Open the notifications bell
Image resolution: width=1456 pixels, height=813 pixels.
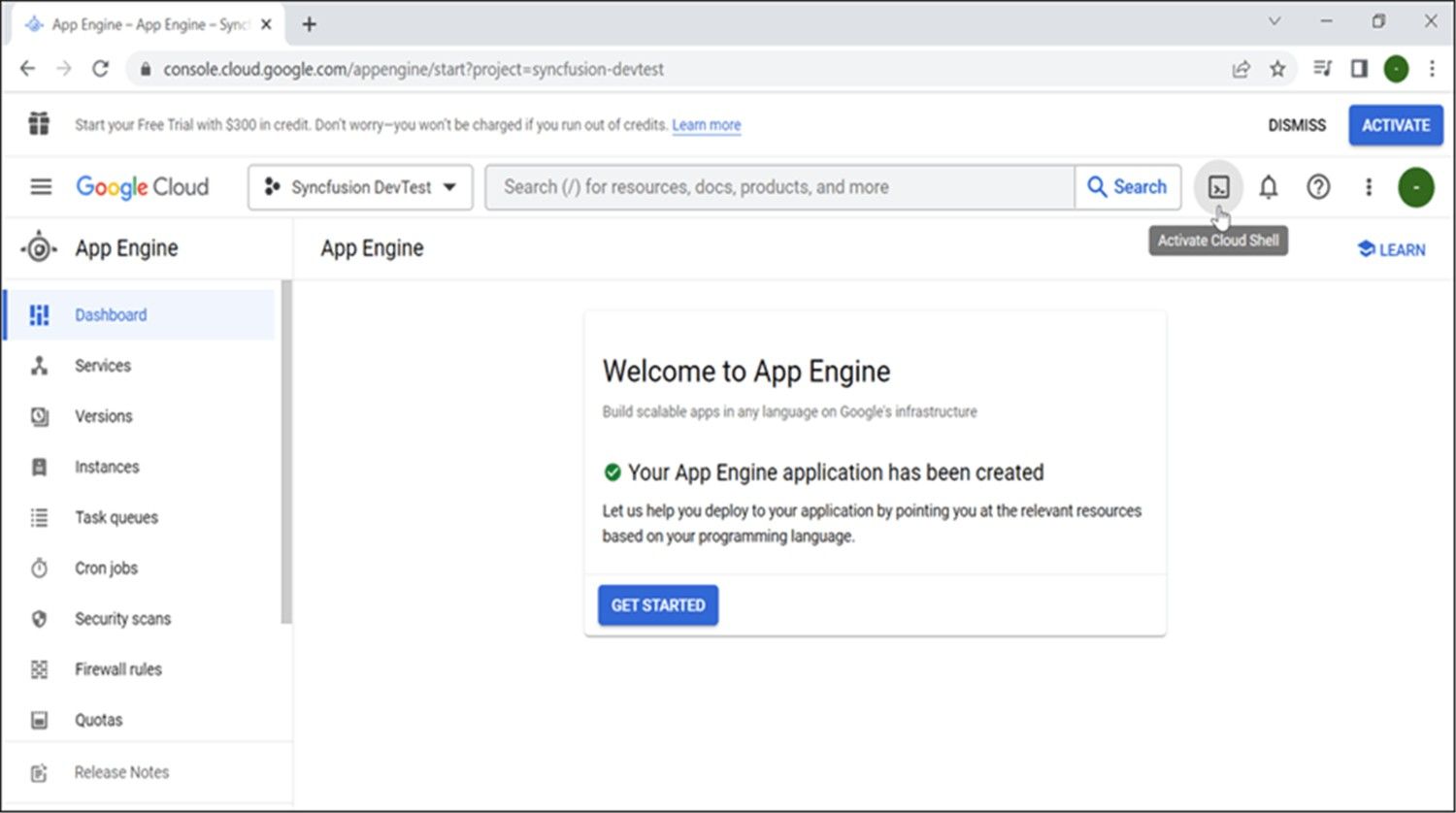point(1268,187)
